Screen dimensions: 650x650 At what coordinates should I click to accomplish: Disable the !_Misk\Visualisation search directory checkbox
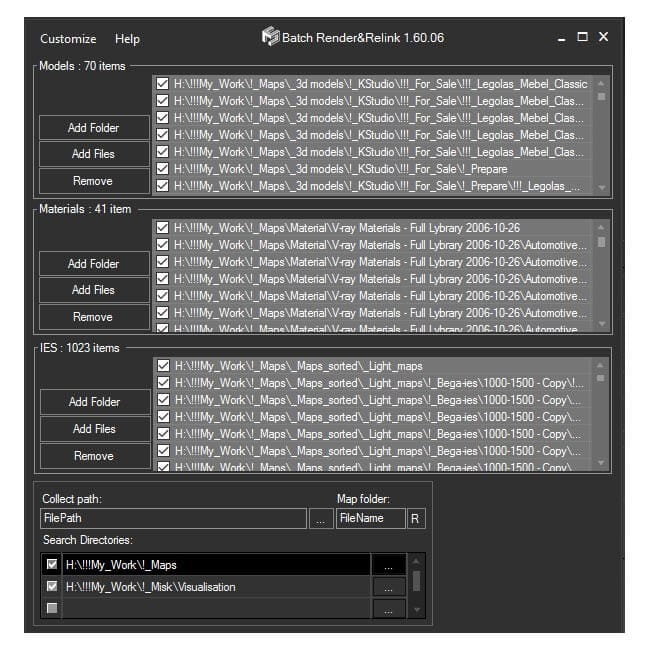click(52, 587)
